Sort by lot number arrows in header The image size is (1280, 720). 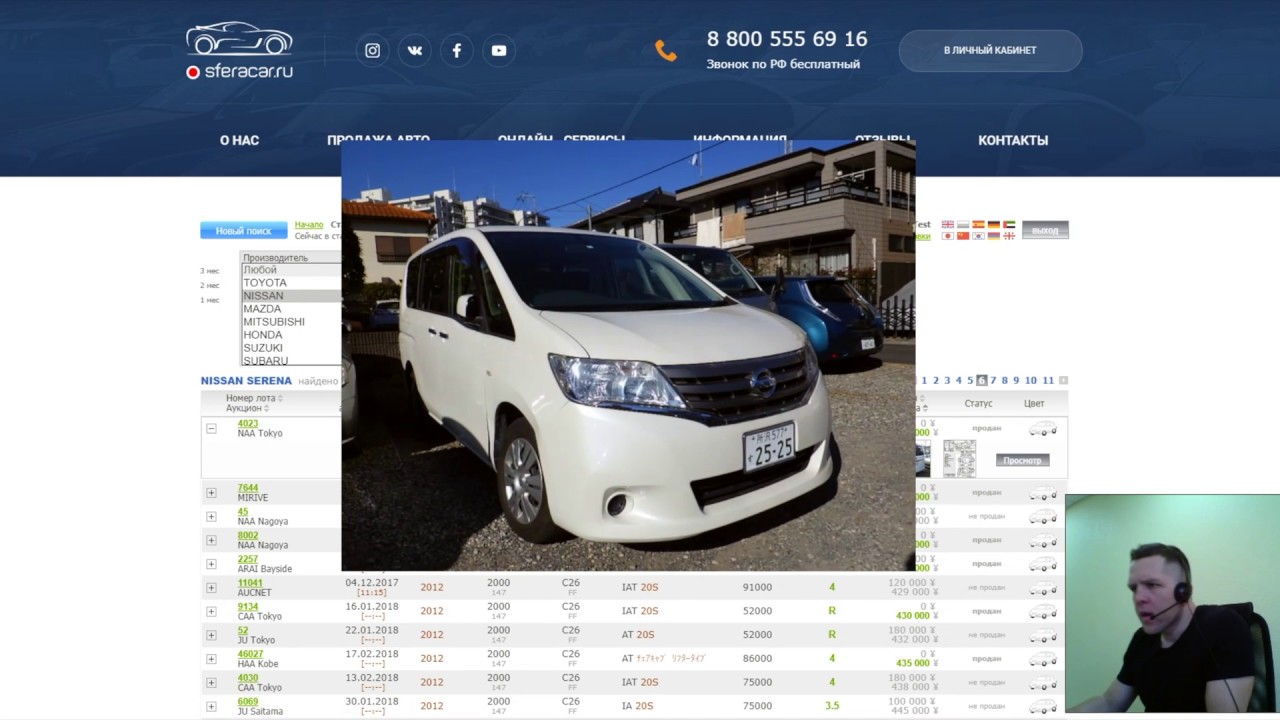[280, 398]
